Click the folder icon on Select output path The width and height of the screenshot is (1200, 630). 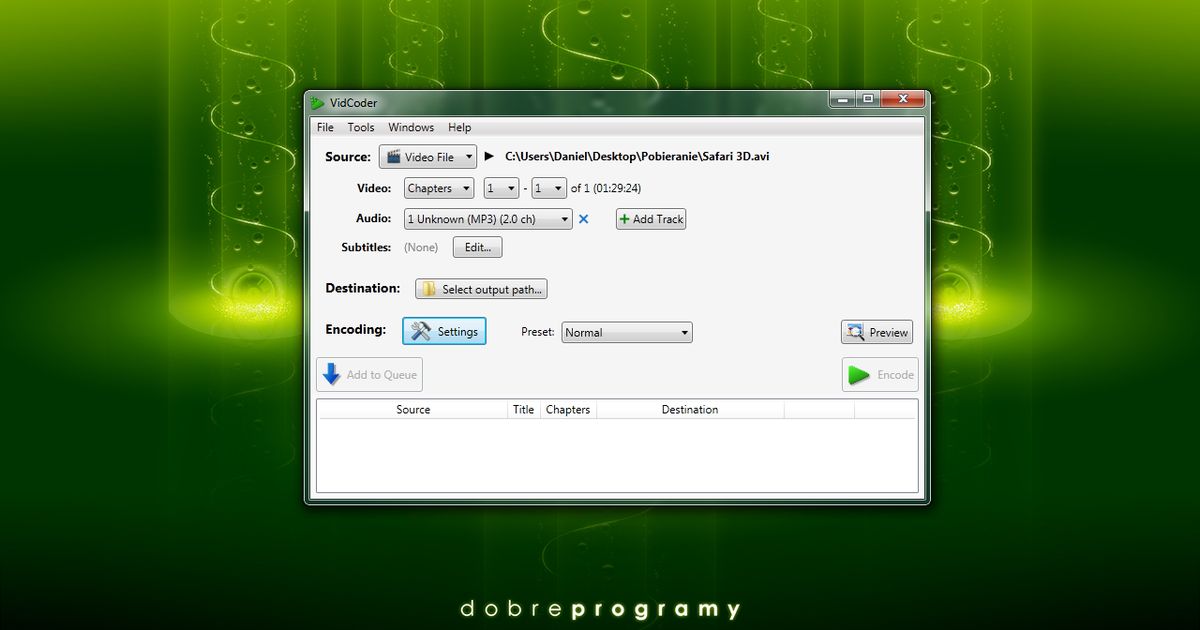[427, 288]
